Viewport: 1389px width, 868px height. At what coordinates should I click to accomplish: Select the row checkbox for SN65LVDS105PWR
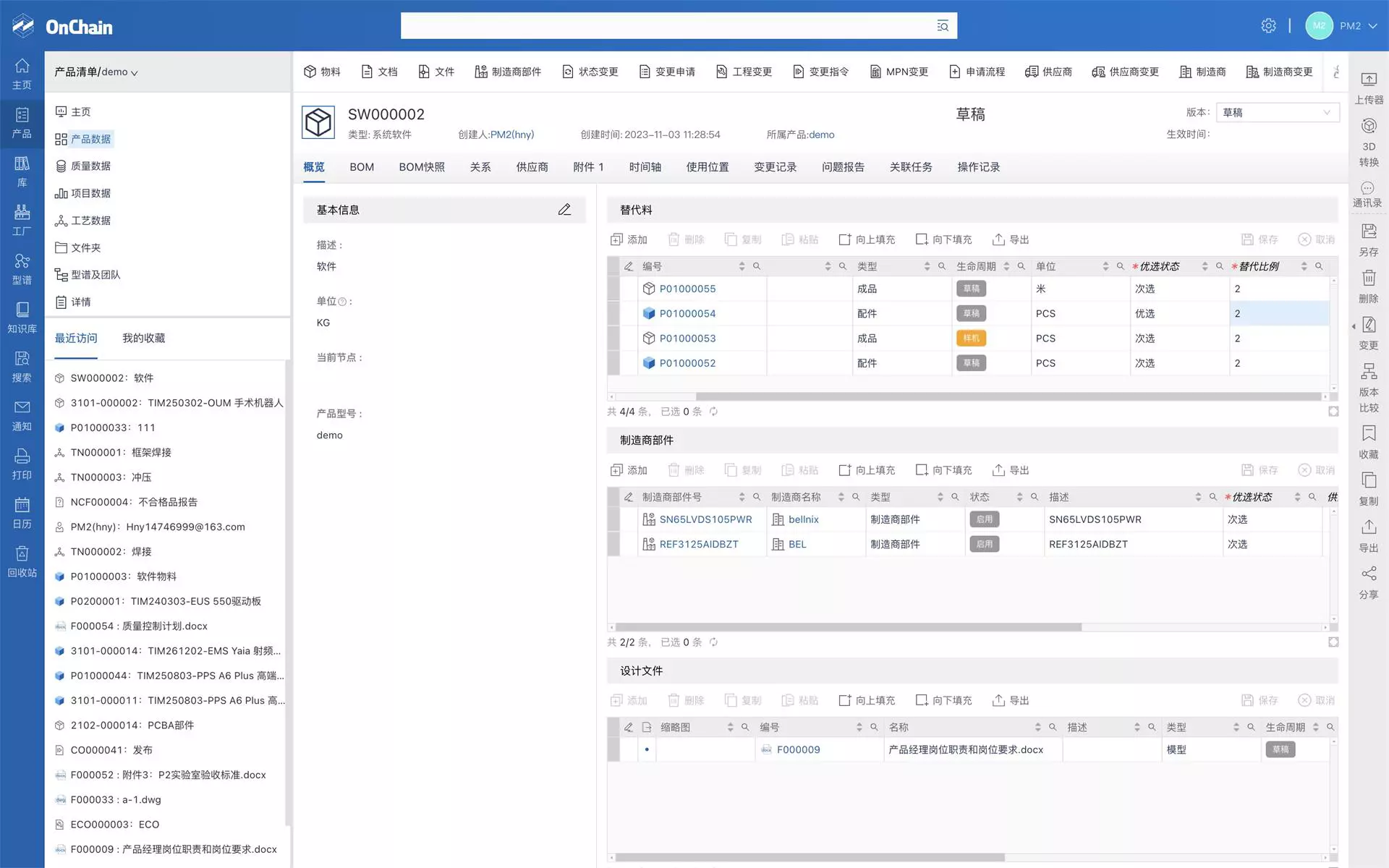pyautogui.click(x=613, y=519)
